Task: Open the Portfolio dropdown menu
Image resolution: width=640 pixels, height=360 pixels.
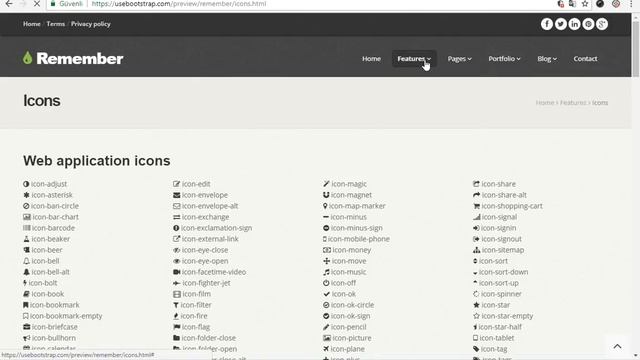Action: pos(504,59)
